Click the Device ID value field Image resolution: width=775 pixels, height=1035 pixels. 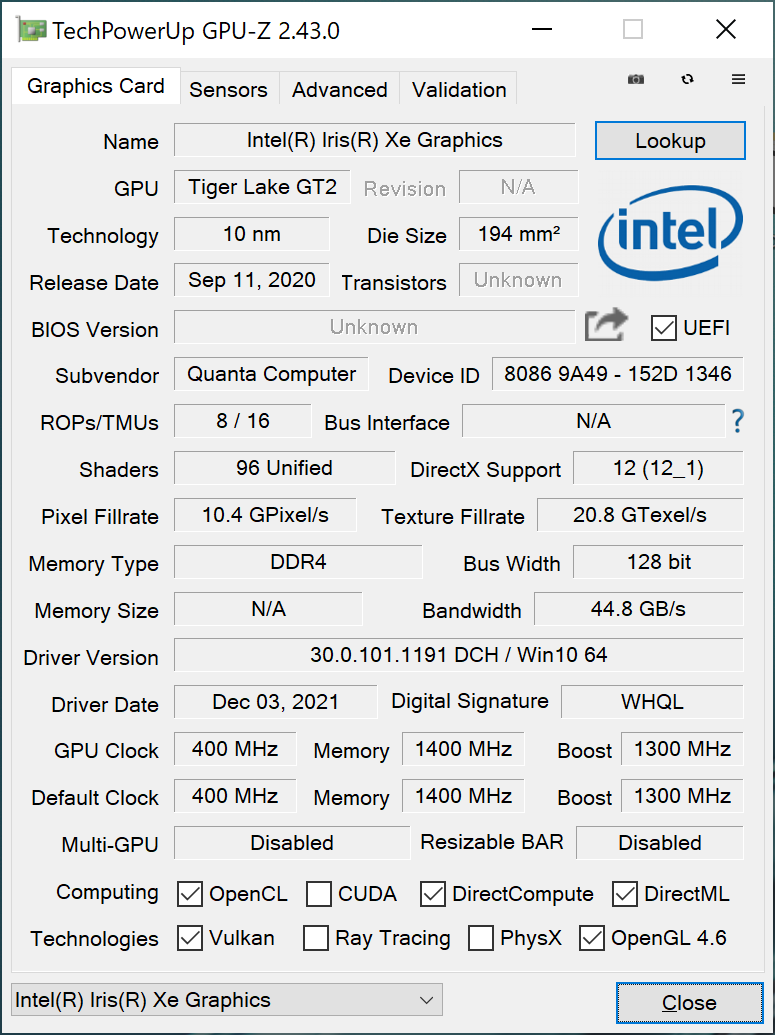pyautogui.click(x=618, y=374)
